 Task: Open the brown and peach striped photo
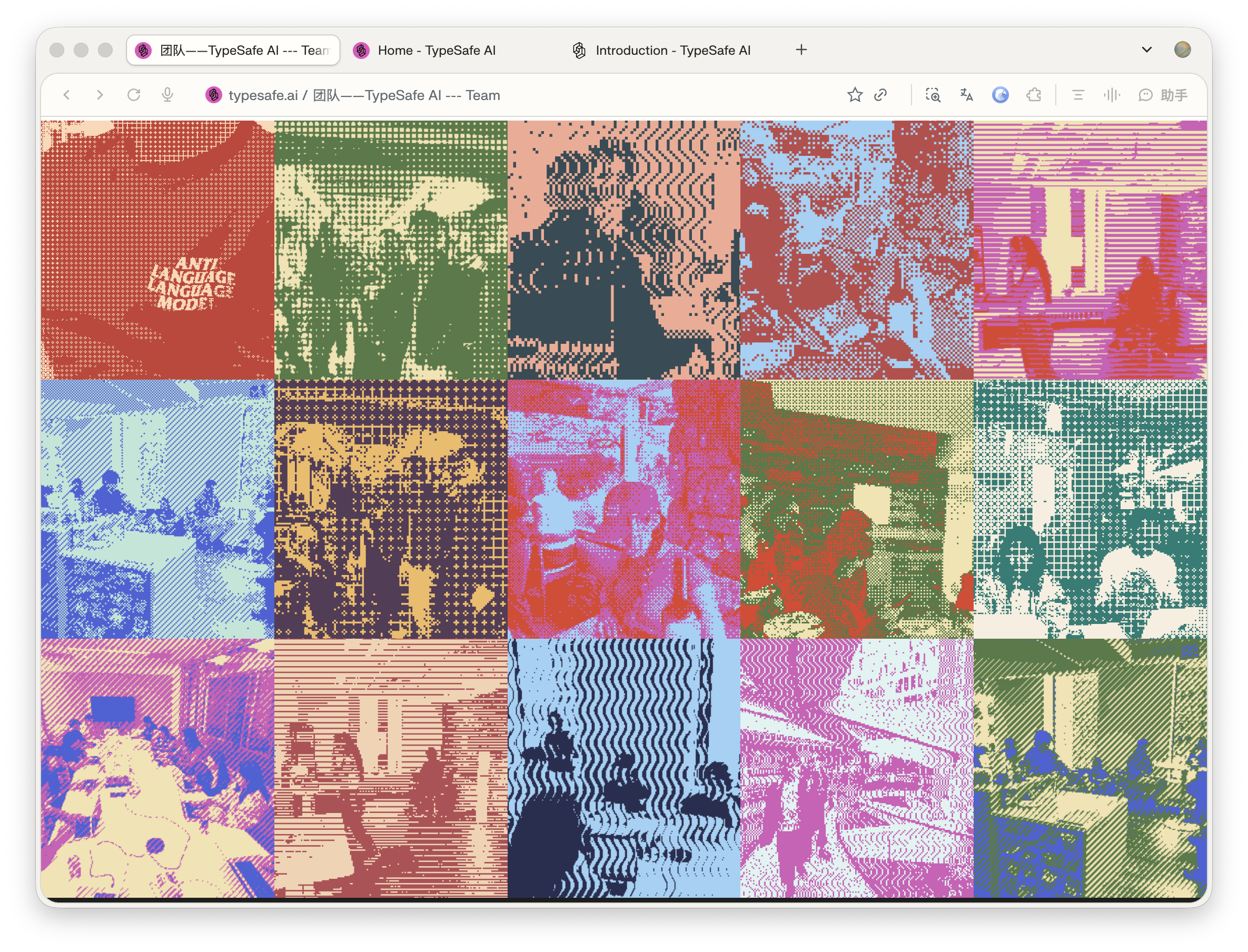click(391, 768)
